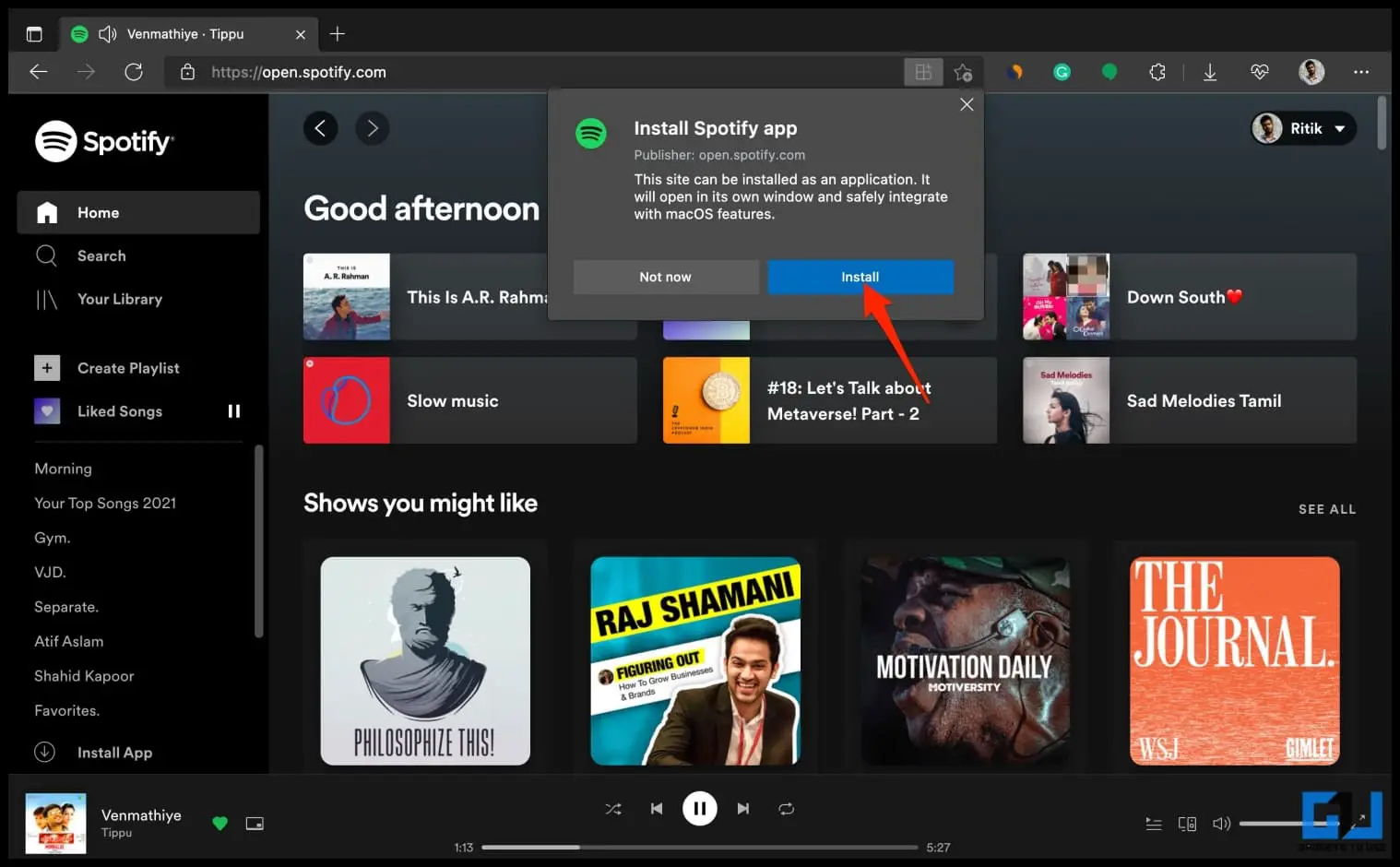Screen dimensions: 1400x867
Task: Open the Morning playlist
Action: (x=63, y=469)
